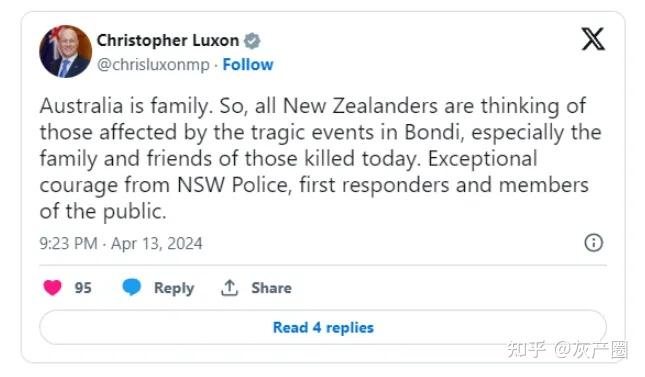Follow the chrisluxonmp account
The width and height of the screenshot is (645, 377).
248,65
